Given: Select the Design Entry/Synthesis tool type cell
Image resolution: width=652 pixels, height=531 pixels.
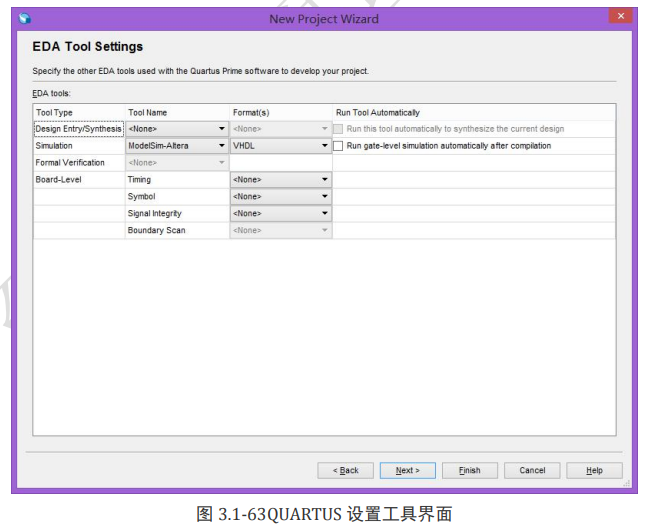Looking at the screenshot, I should click(79, 129).
